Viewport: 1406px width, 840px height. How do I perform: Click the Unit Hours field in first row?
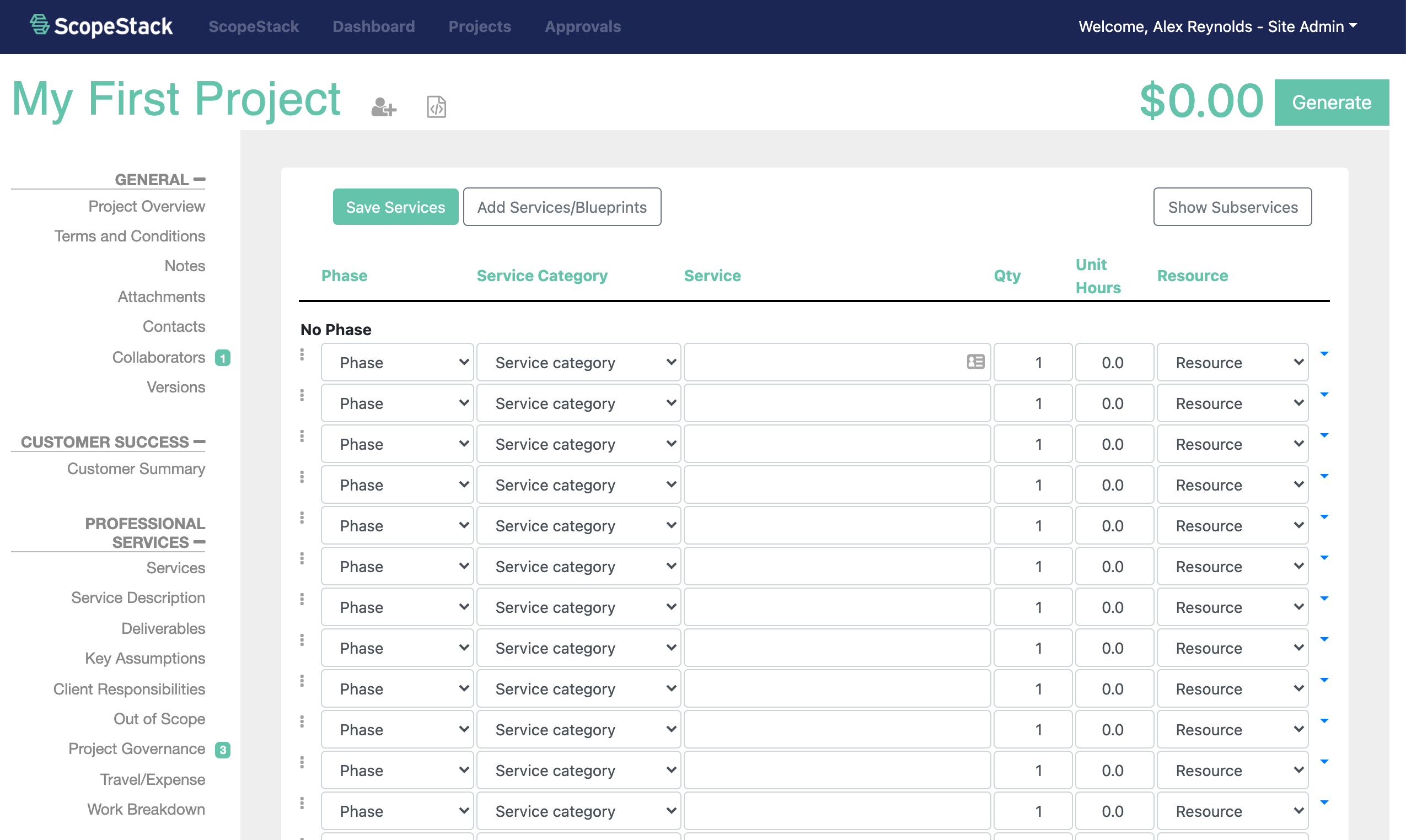click(1114, 362)
